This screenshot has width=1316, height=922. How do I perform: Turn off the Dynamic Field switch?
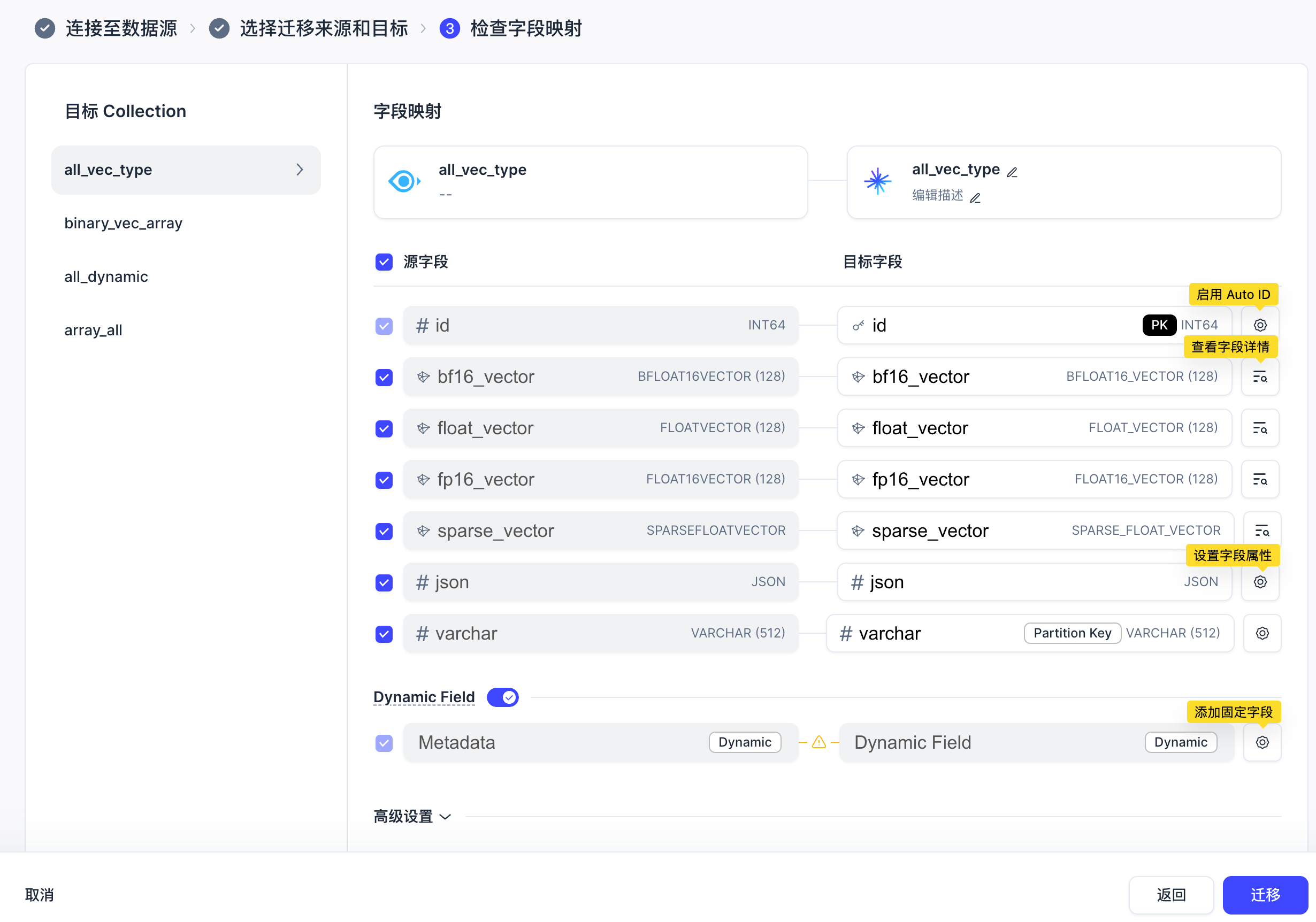click(503, 697)
